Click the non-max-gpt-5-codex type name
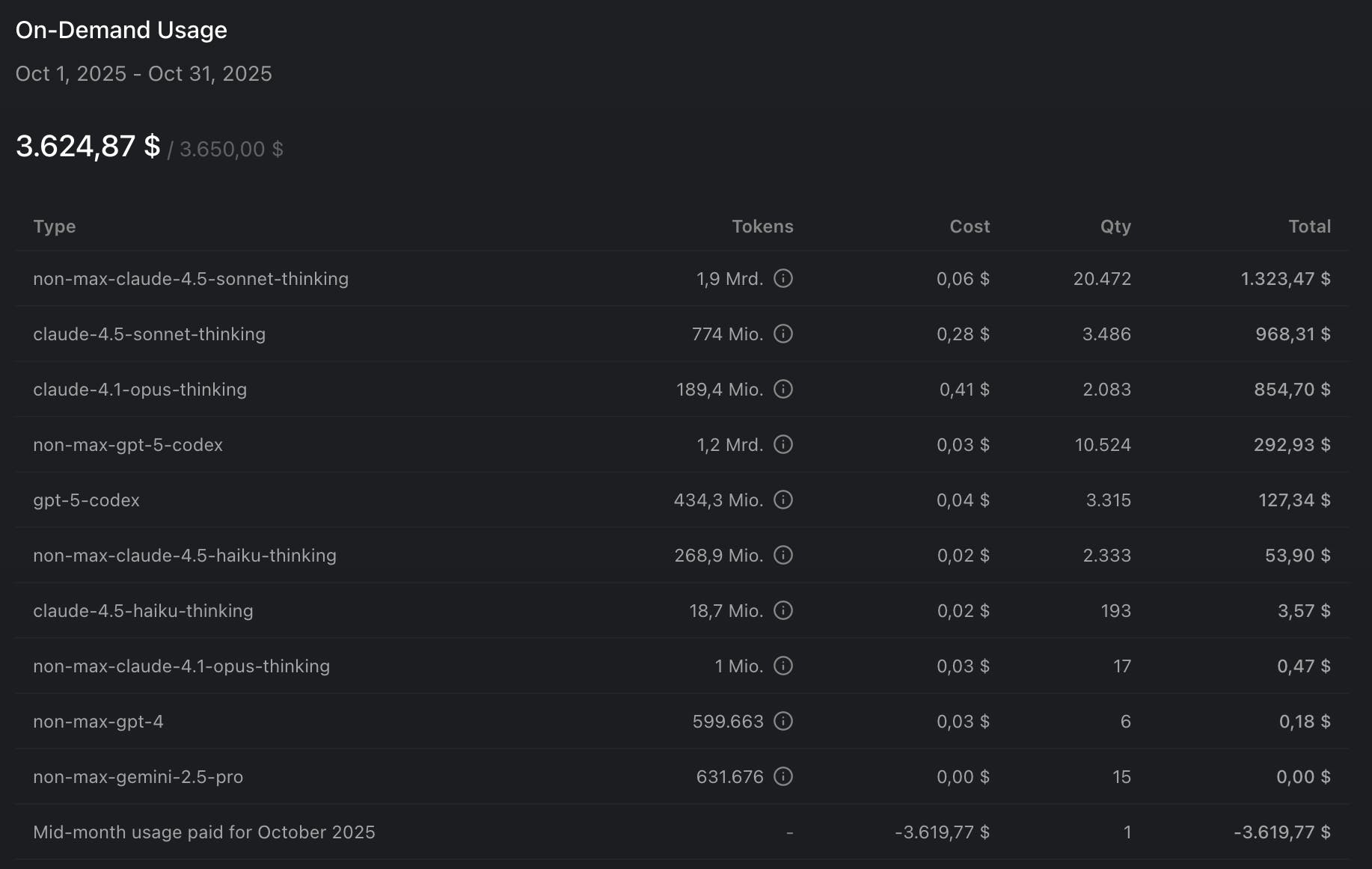1372x869 pixels. pos(128,444)
